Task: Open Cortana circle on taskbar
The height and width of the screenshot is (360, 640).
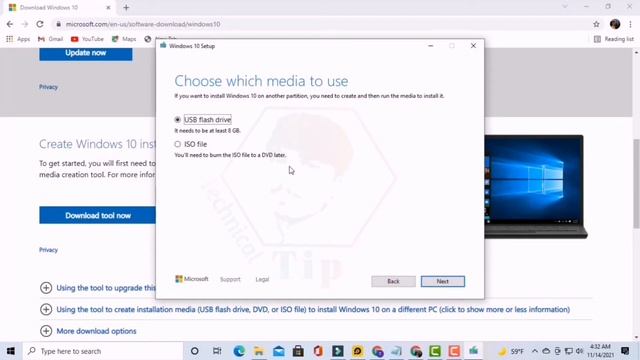Action: (195, 351)
